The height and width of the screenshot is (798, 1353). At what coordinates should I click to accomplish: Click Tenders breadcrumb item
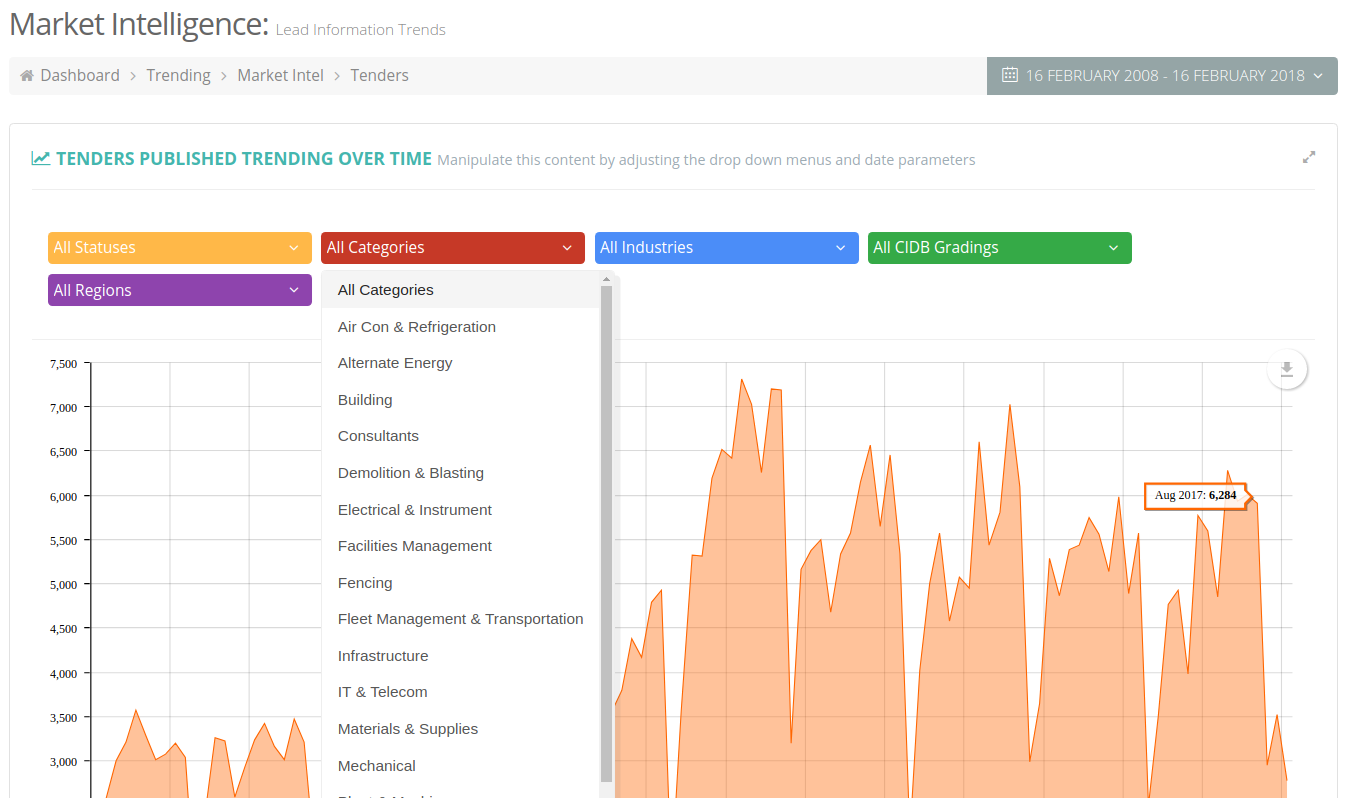[379, 76]
